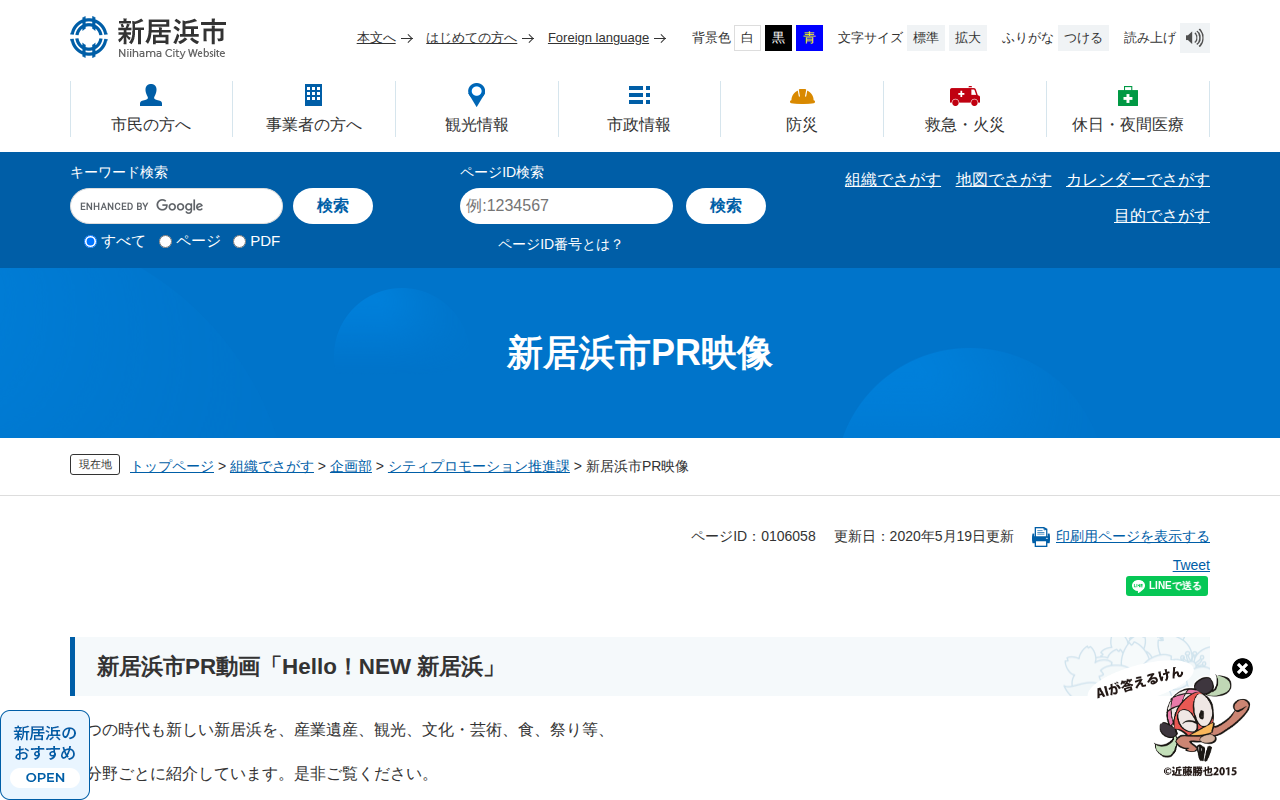This screenshot has width=1280, height=800.
Task: Click the Tweet share link
Action: coord(1191,565)
